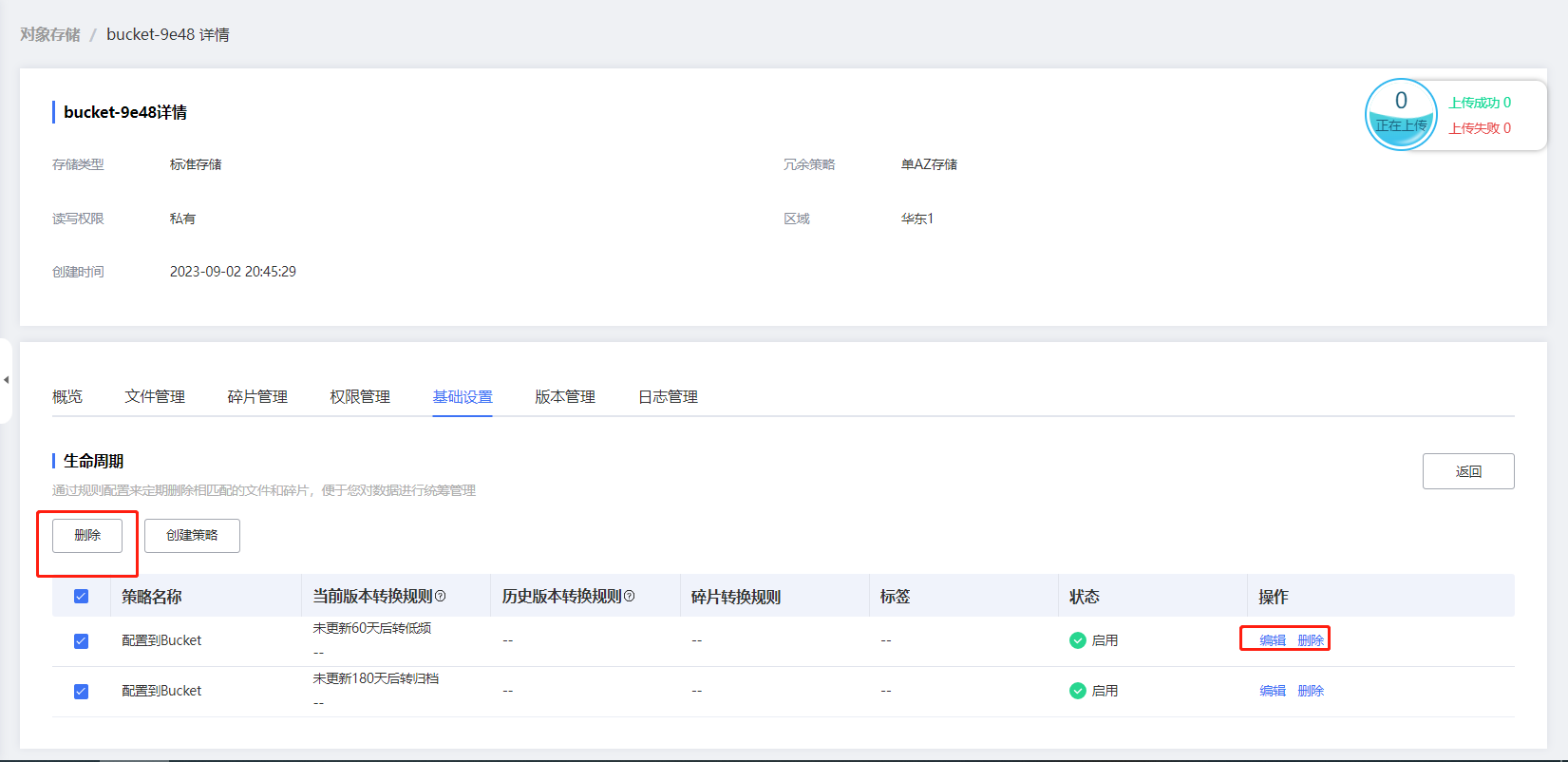Expand the collapsed left sidebar arrow
The image size is (1568, 762).
coord(6,380)
